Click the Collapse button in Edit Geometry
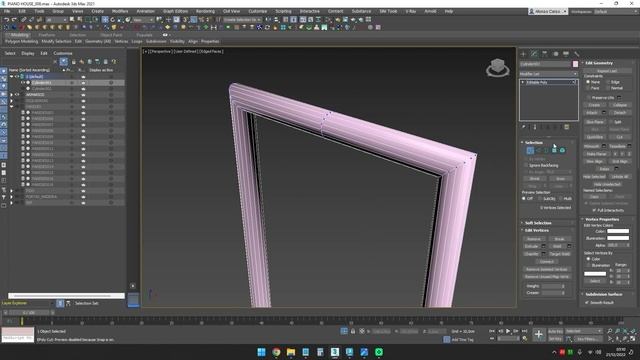The height and width of the screenshot is (360, 640). [620, 105]
